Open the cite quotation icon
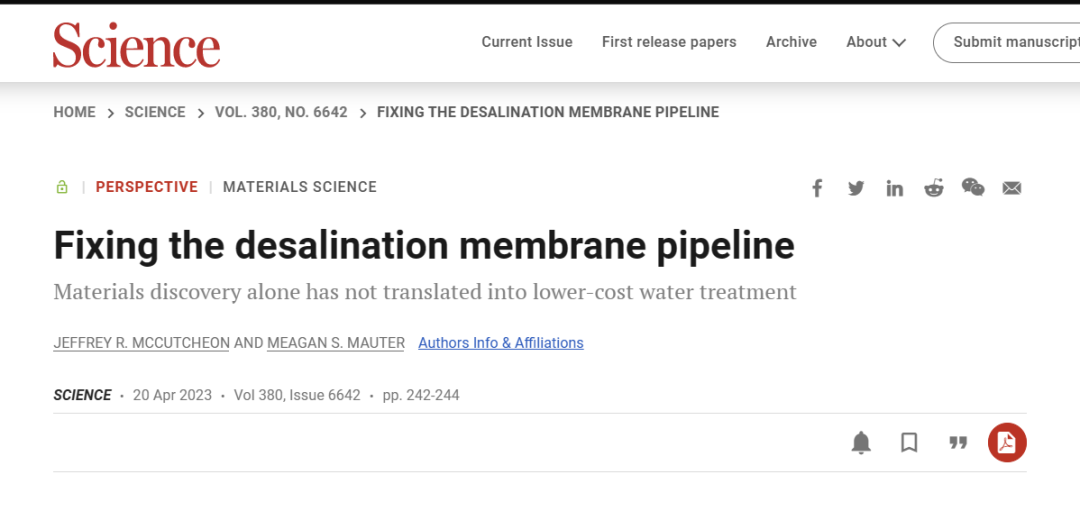Viewport: 1080px width, 511px height. (958, 443)
